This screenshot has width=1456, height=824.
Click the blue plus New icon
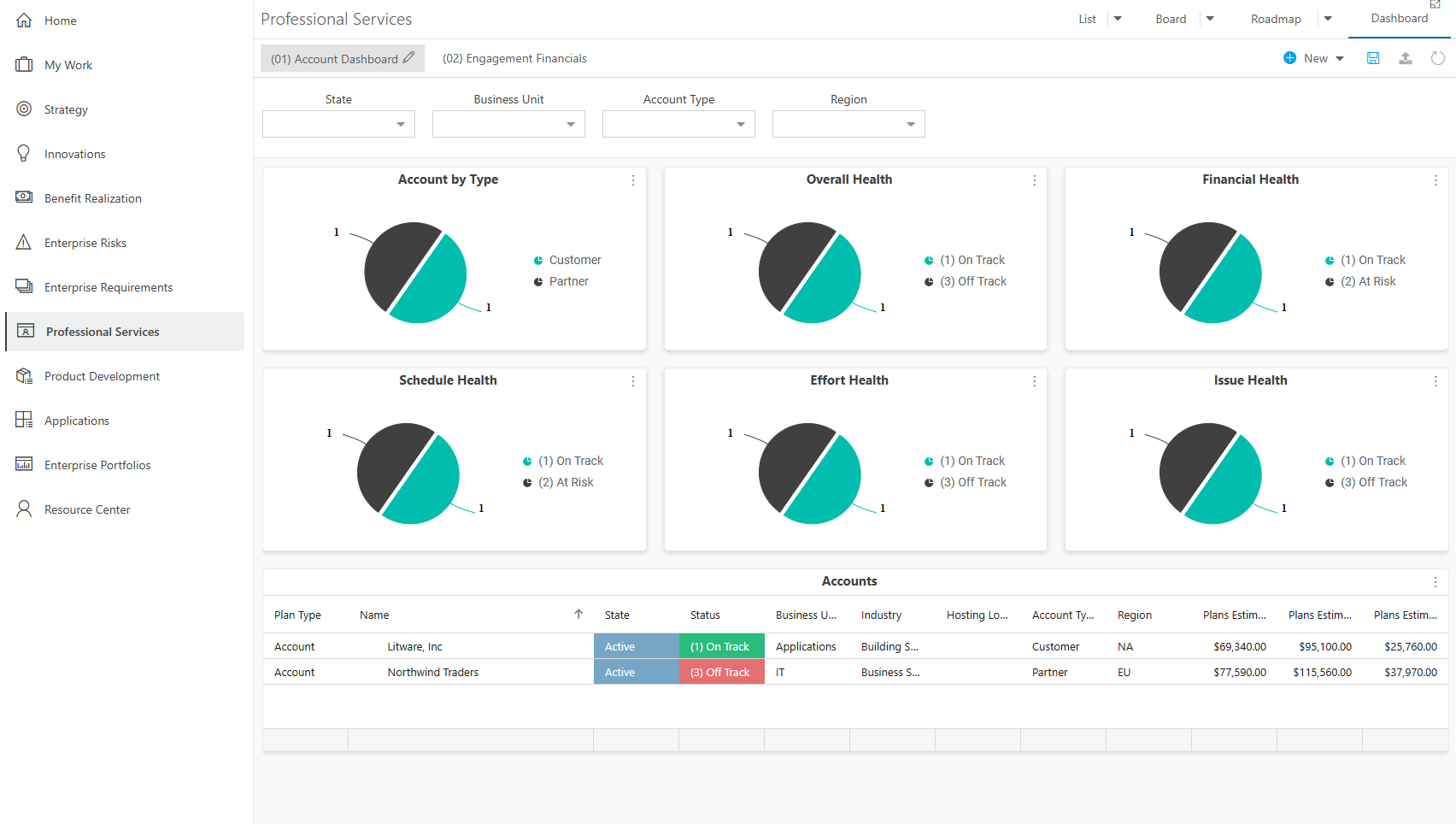pyautogui.click(x=1290, y=58)
